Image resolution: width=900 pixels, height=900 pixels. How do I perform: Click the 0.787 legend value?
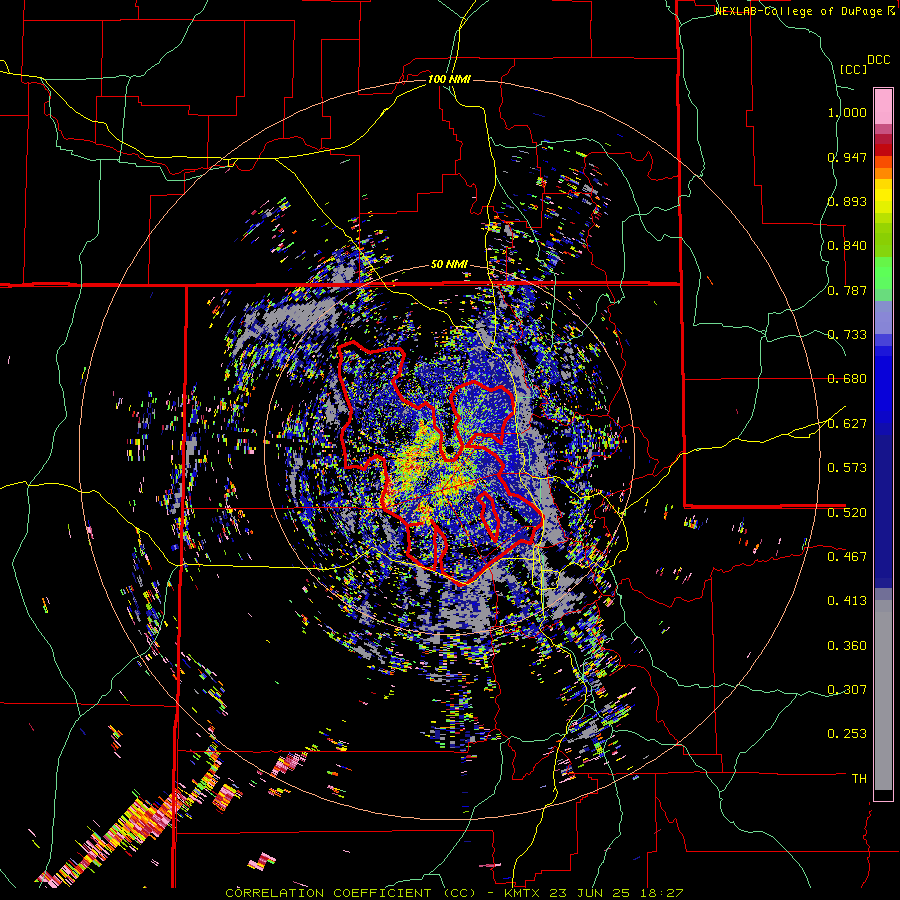(x=847, y=290)
